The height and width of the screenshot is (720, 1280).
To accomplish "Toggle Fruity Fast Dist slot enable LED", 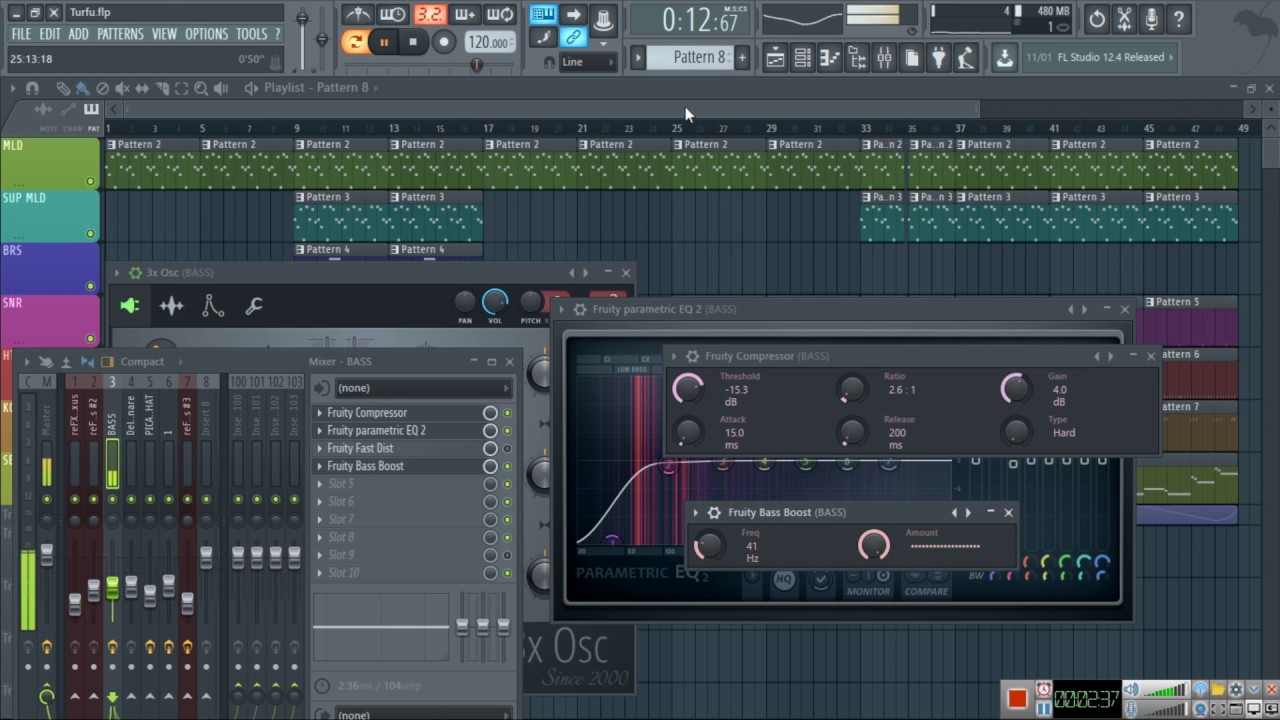I will 507,449.
